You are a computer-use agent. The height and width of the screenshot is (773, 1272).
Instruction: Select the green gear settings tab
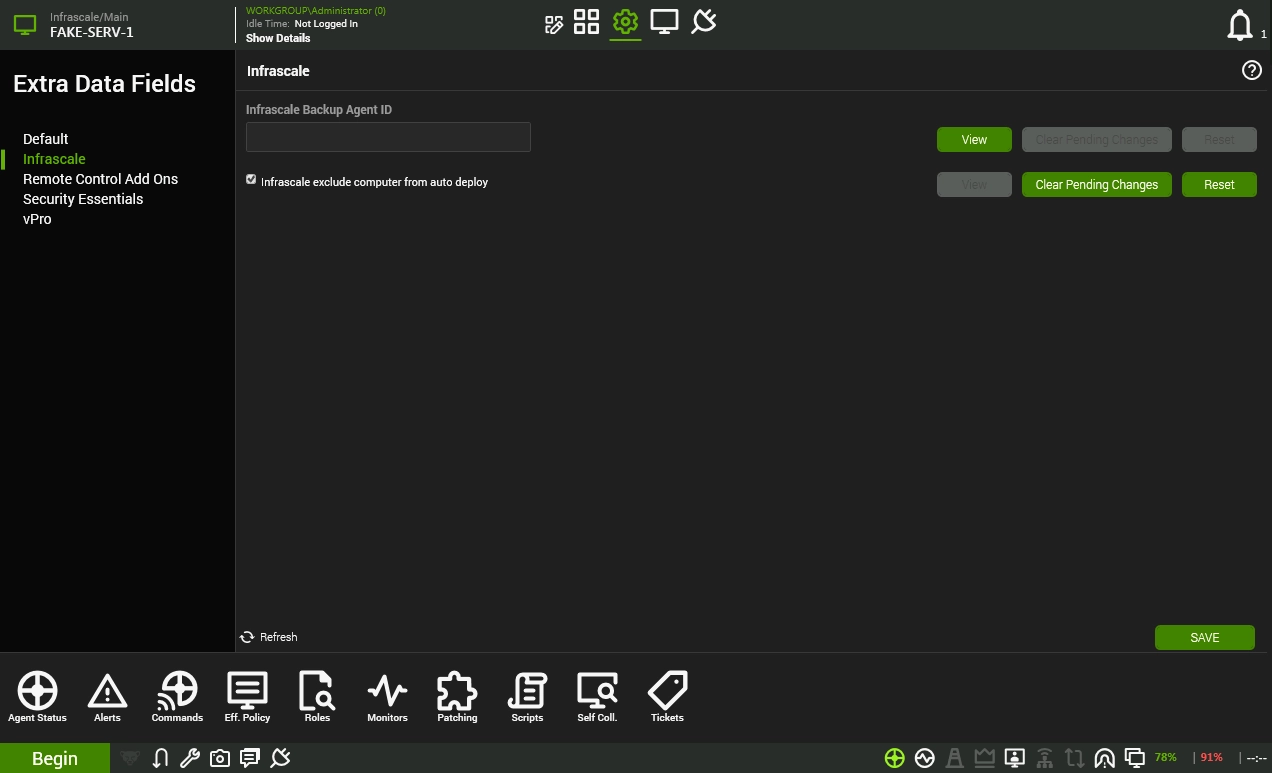[x=625, y=22]
